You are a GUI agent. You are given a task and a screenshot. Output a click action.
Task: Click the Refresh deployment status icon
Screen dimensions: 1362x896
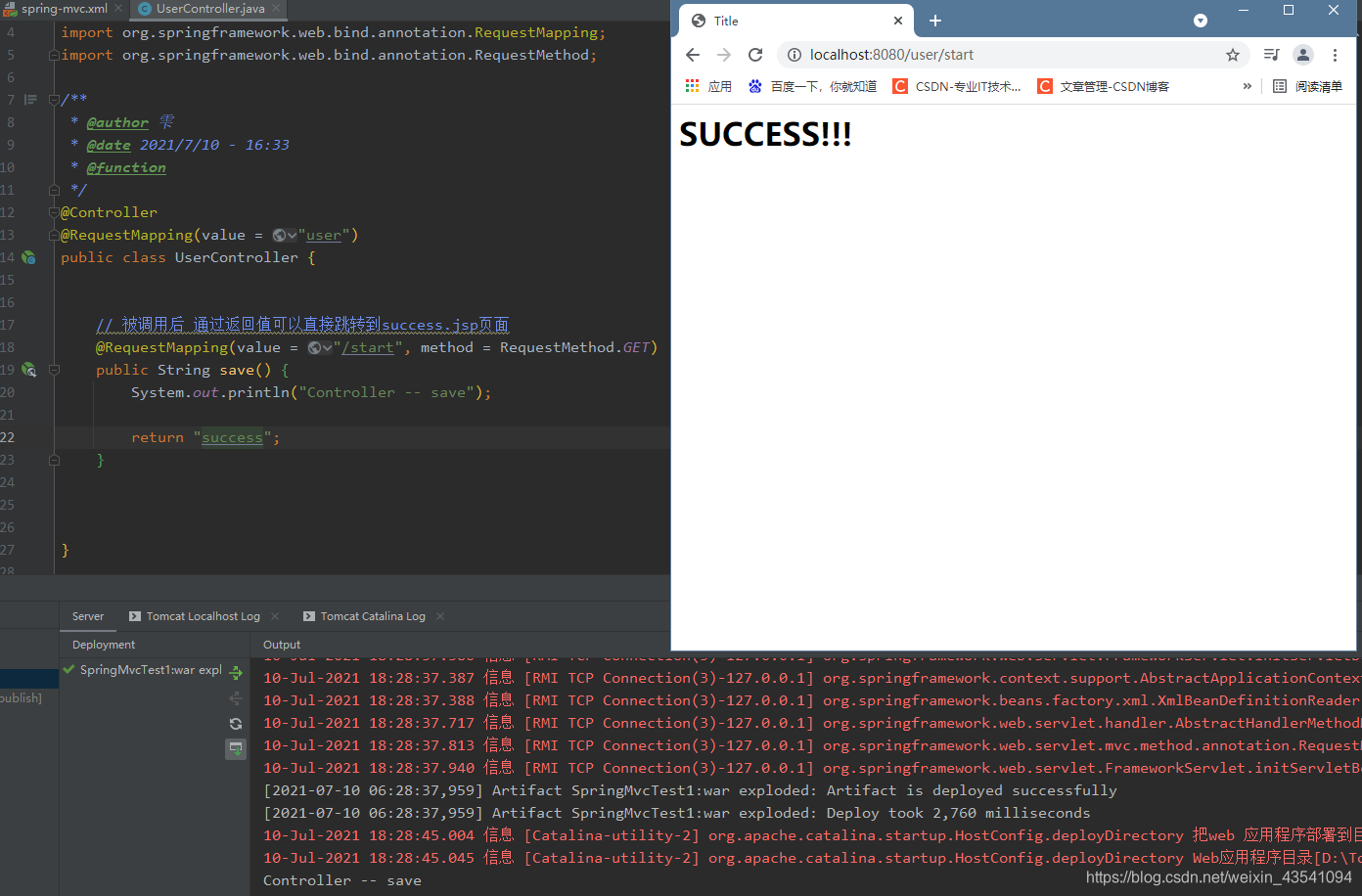[236, 724]
